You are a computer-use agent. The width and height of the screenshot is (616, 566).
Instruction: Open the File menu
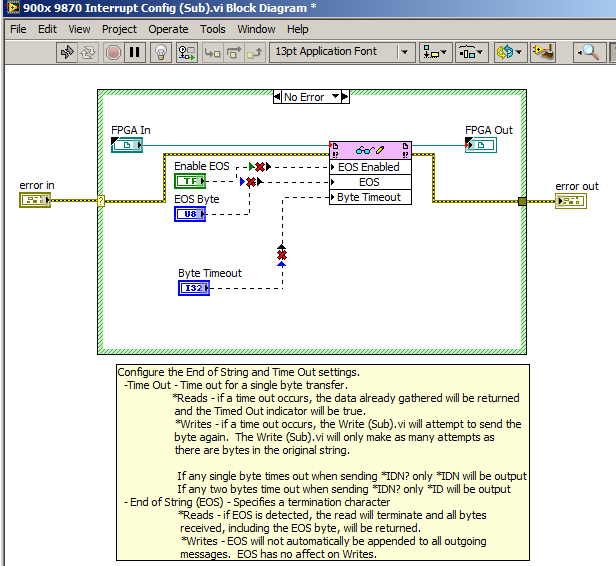18,29
